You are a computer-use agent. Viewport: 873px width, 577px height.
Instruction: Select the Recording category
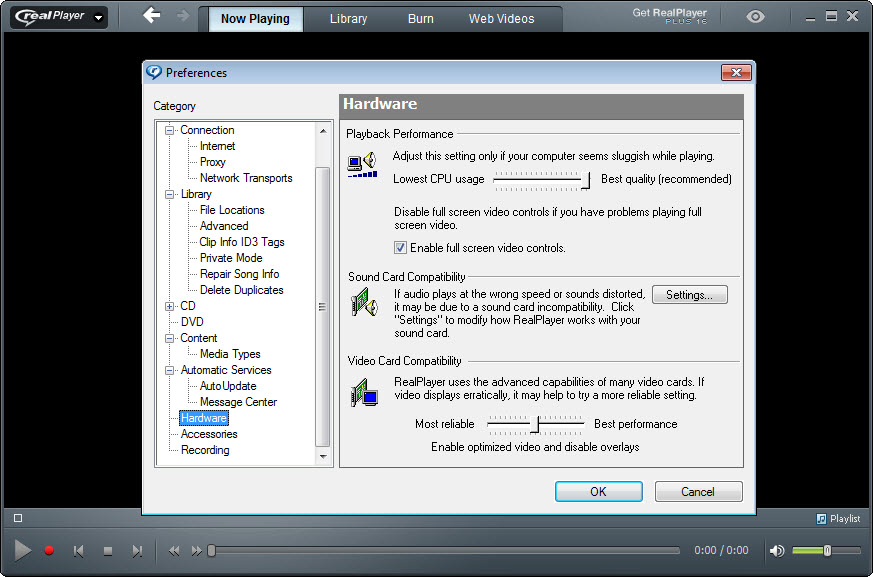pos(205,450)
